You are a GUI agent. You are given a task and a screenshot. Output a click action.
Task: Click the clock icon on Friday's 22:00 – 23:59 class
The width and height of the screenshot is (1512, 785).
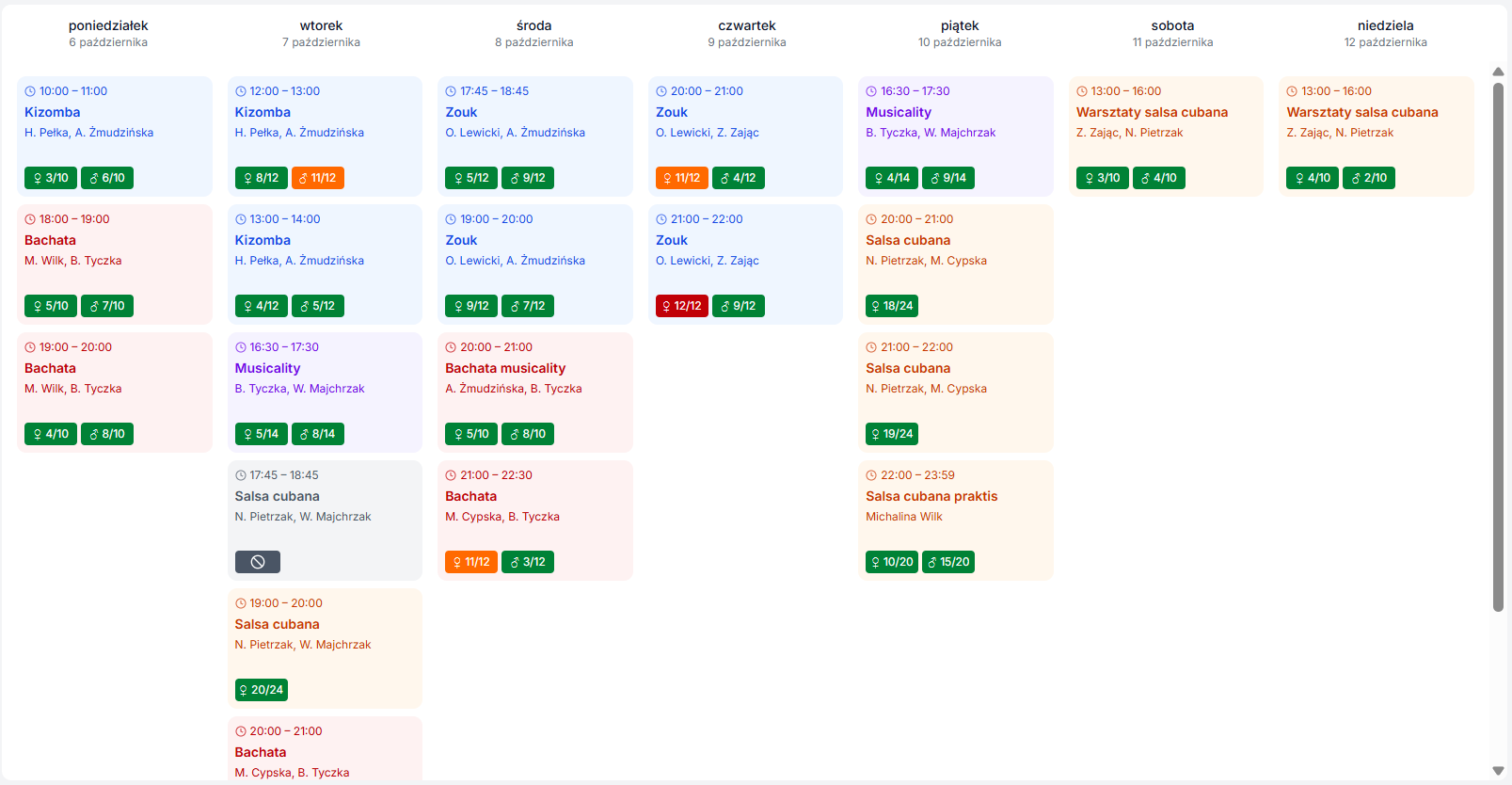pos(871,475)
